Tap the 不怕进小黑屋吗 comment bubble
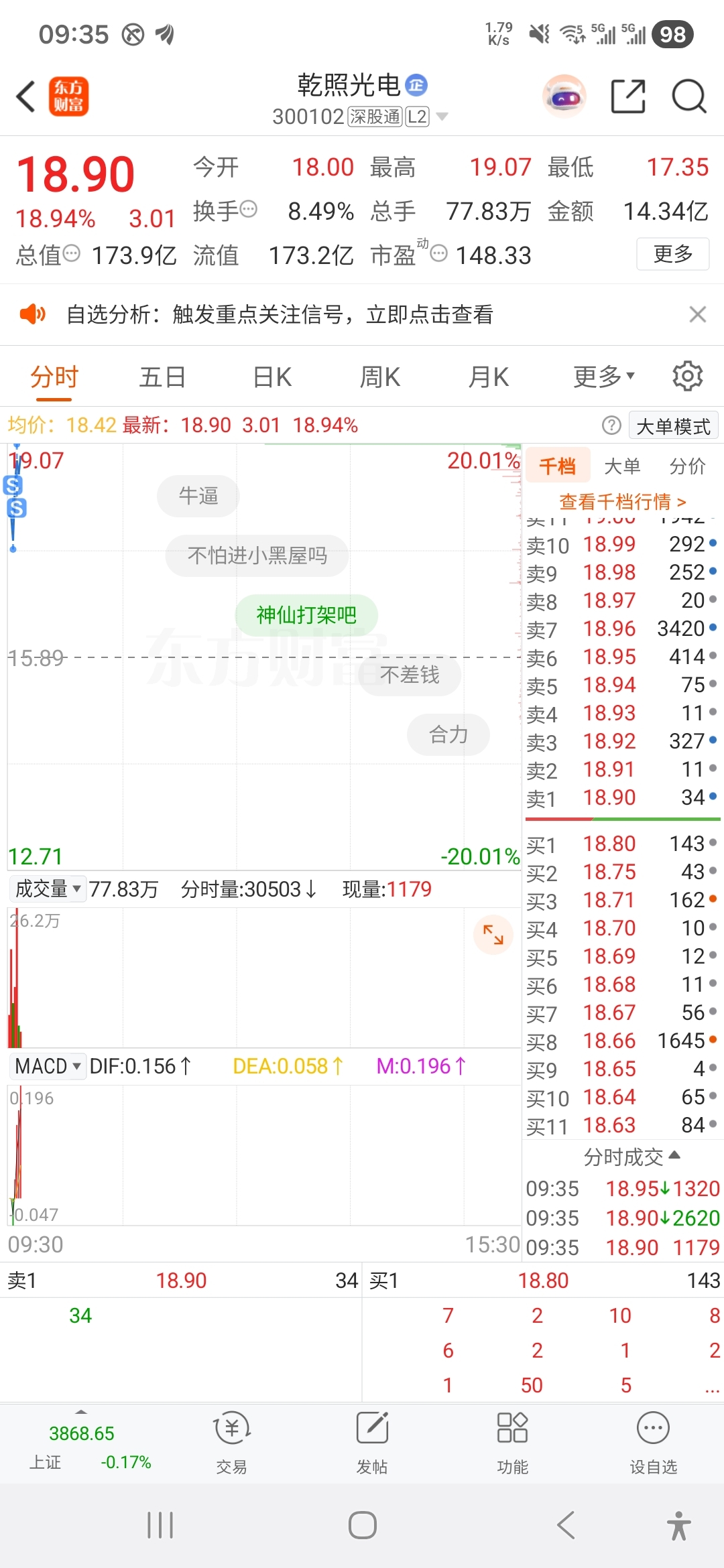Screen dimensions: 724x1568 point(257,556)
